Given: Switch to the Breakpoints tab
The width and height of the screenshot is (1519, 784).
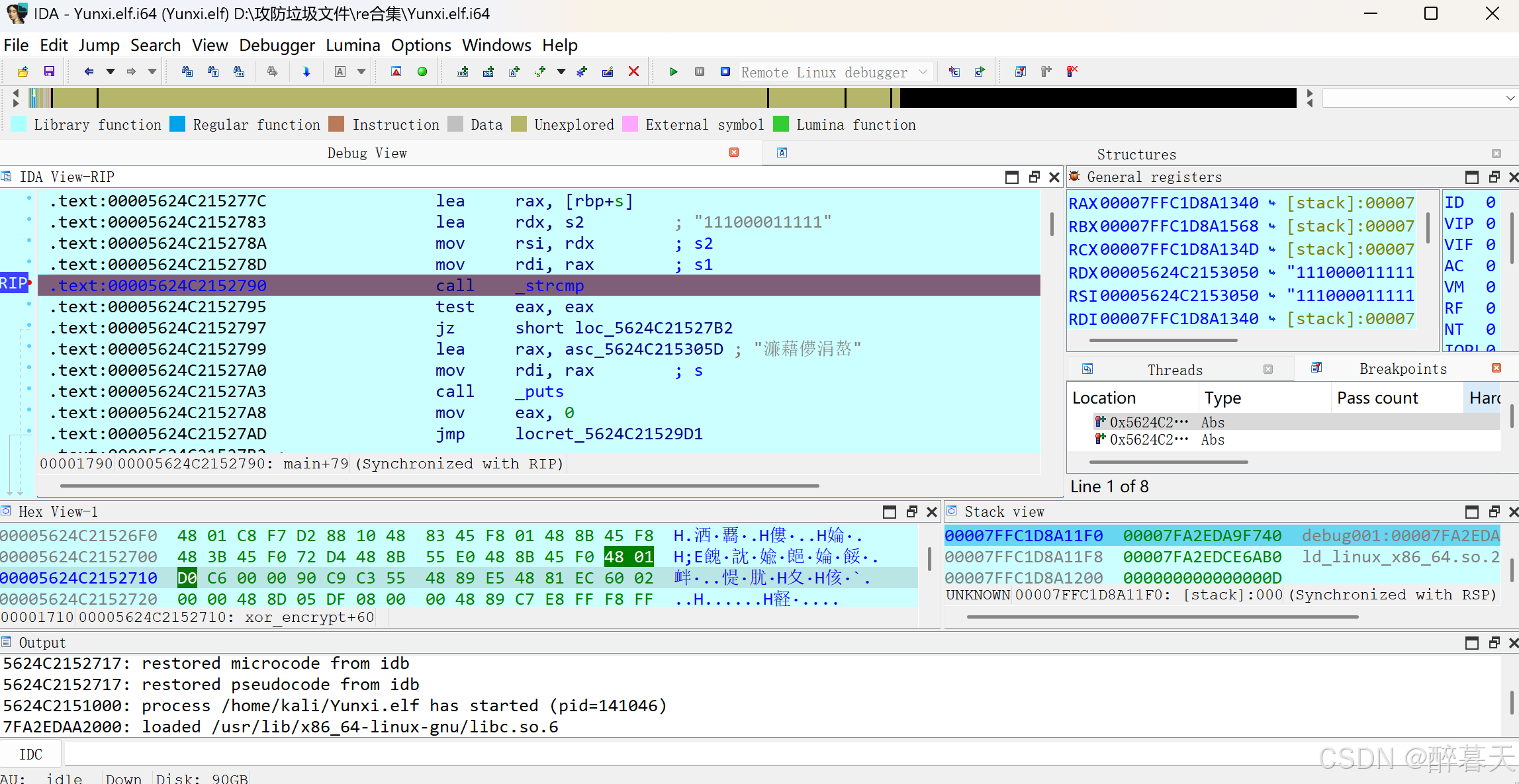Looking at the screenshot, I should [x=1403, y=369].
